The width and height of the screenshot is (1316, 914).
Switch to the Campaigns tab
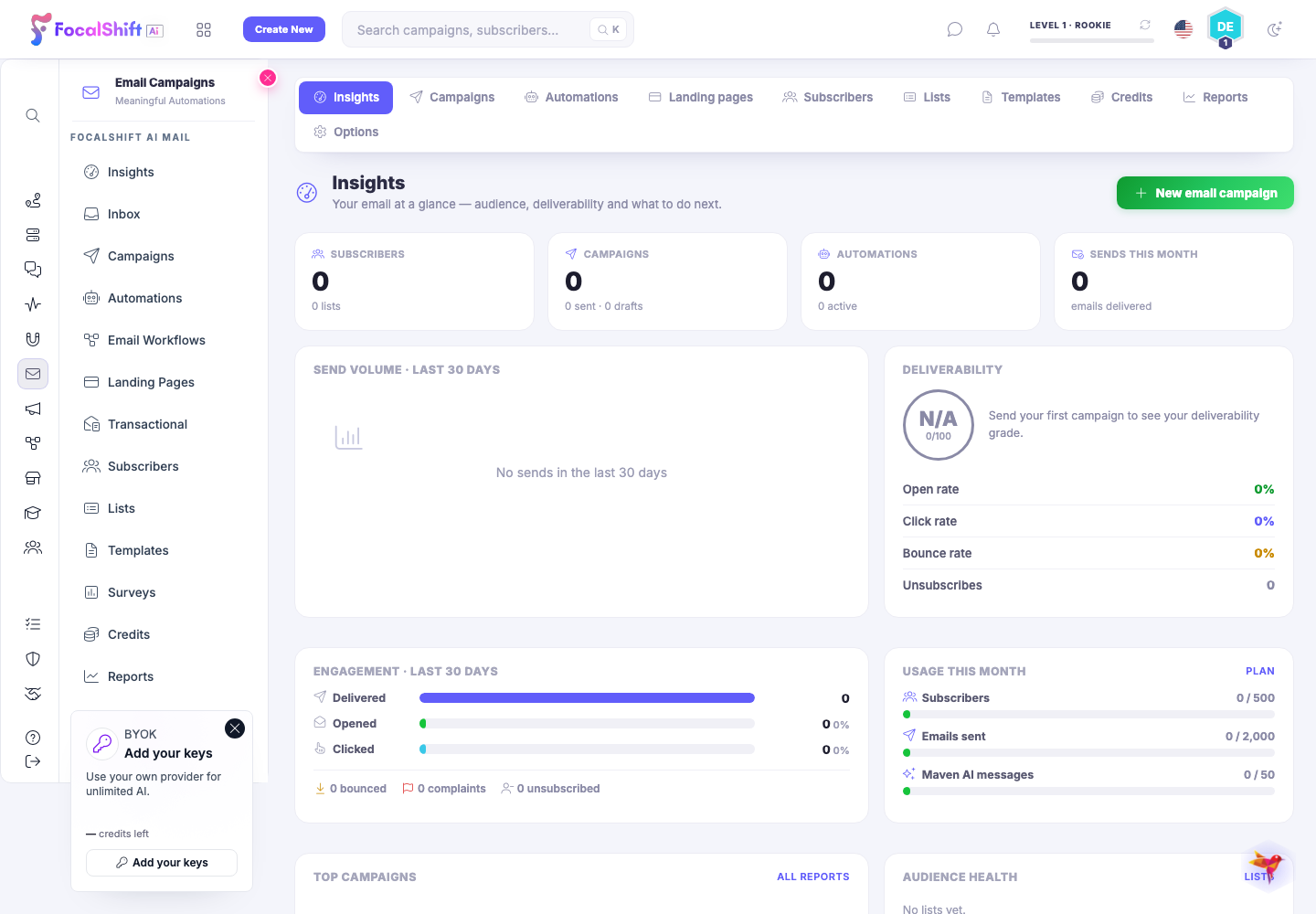(452, 97)
